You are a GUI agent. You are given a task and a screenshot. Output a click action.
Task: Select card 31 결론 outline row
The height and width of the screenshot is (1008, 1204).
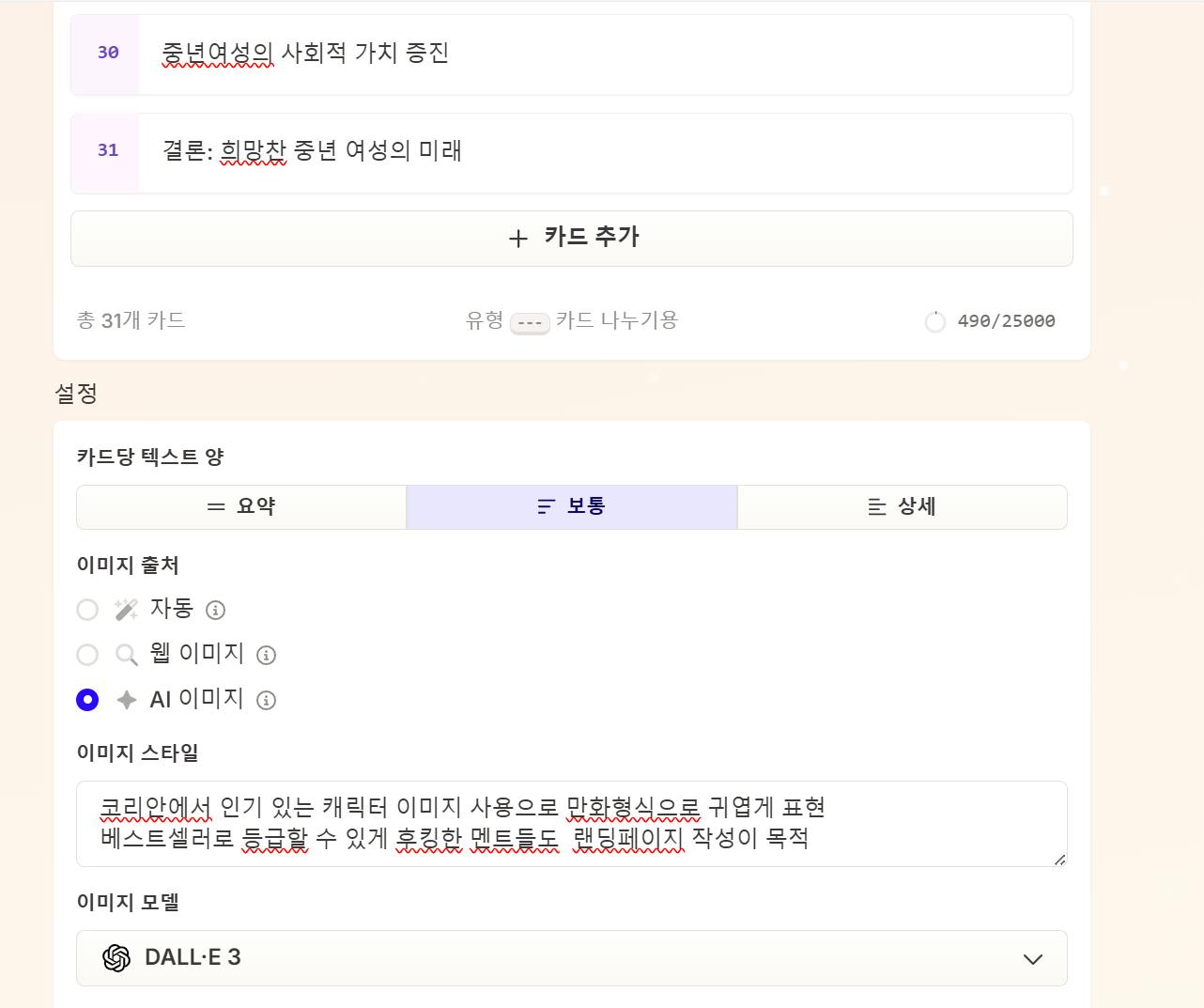[601, 152]
